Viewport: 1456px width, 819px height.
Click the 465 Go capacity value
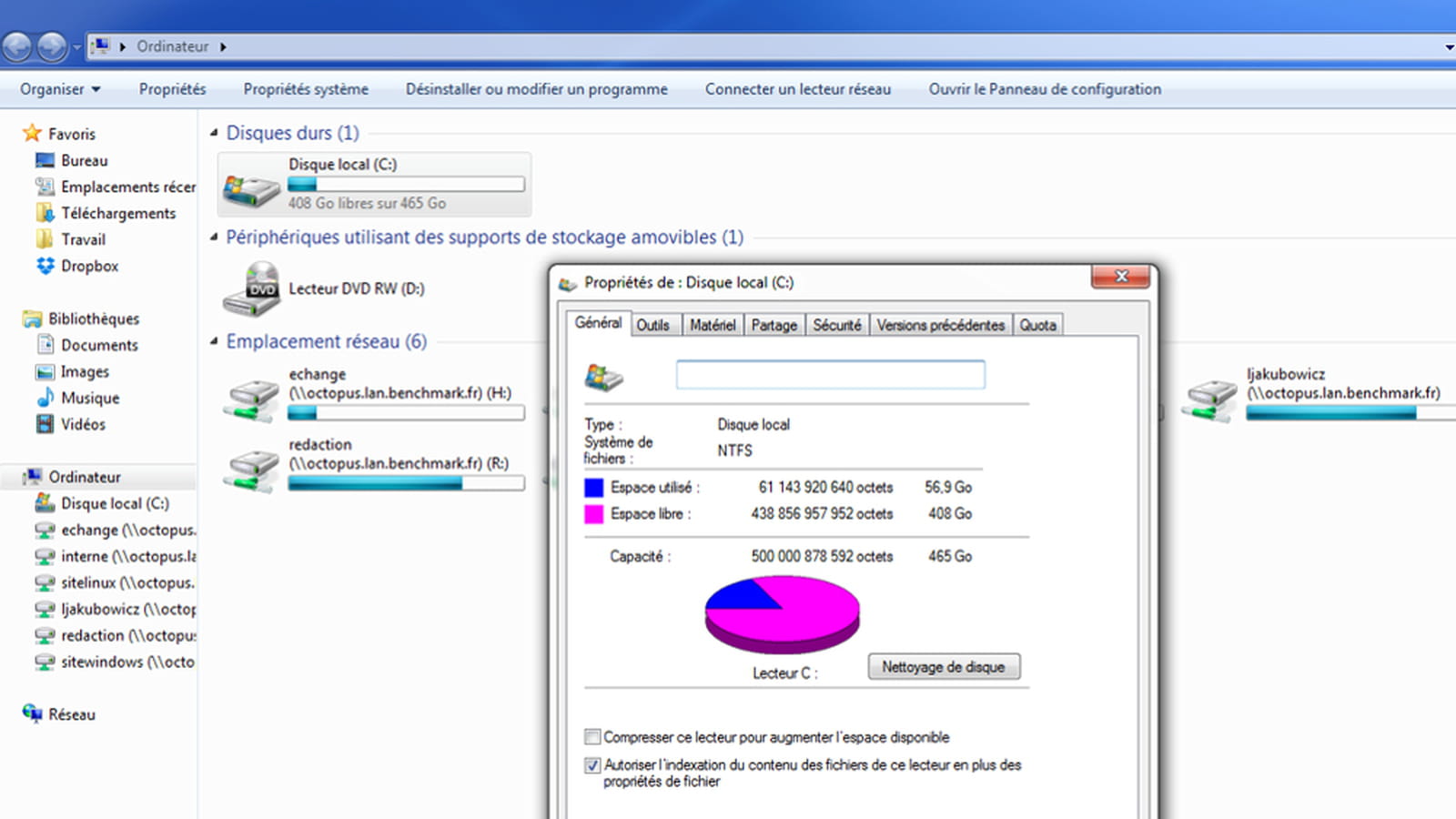[x=950, y=556]
